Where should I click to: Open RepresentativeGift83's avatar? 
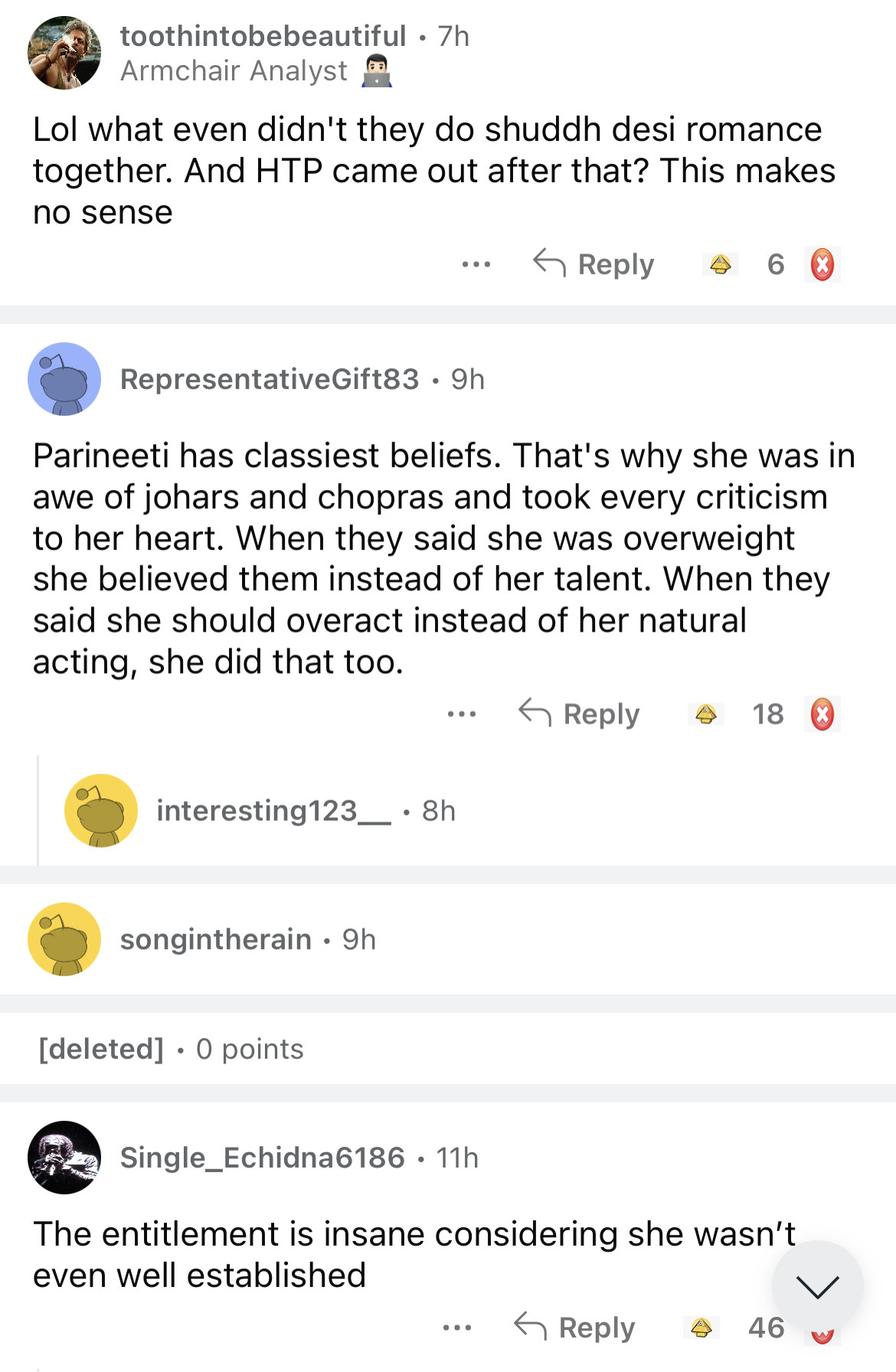(x=64, y=379)
